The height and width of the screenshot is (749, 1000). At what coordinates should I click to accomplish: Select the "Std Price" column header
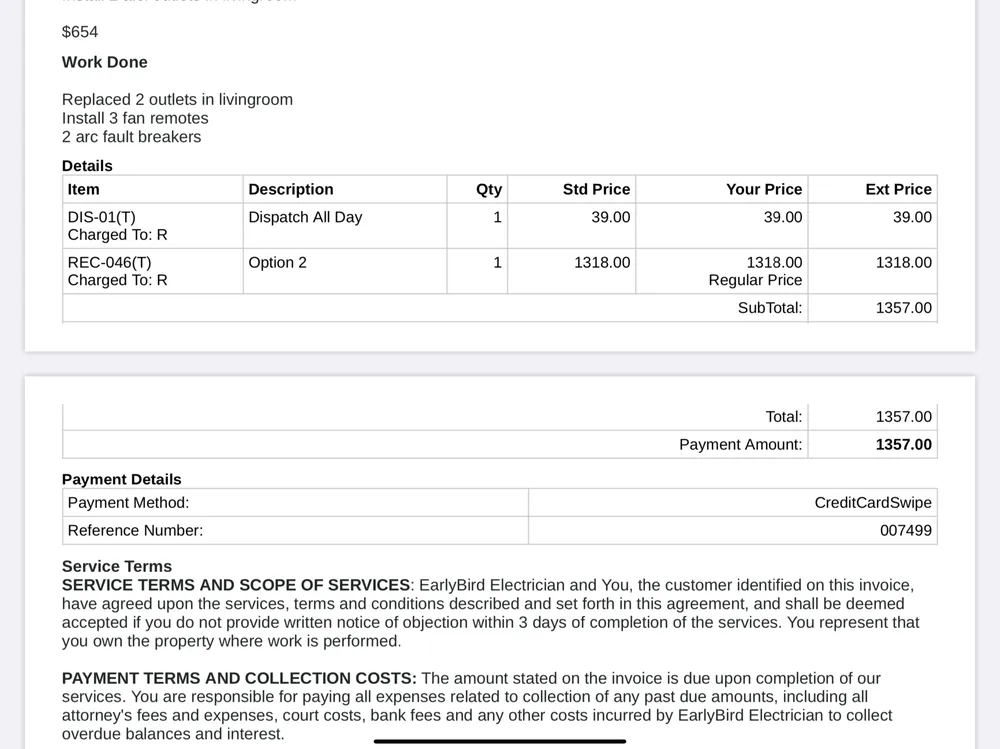tap(596, 189)
